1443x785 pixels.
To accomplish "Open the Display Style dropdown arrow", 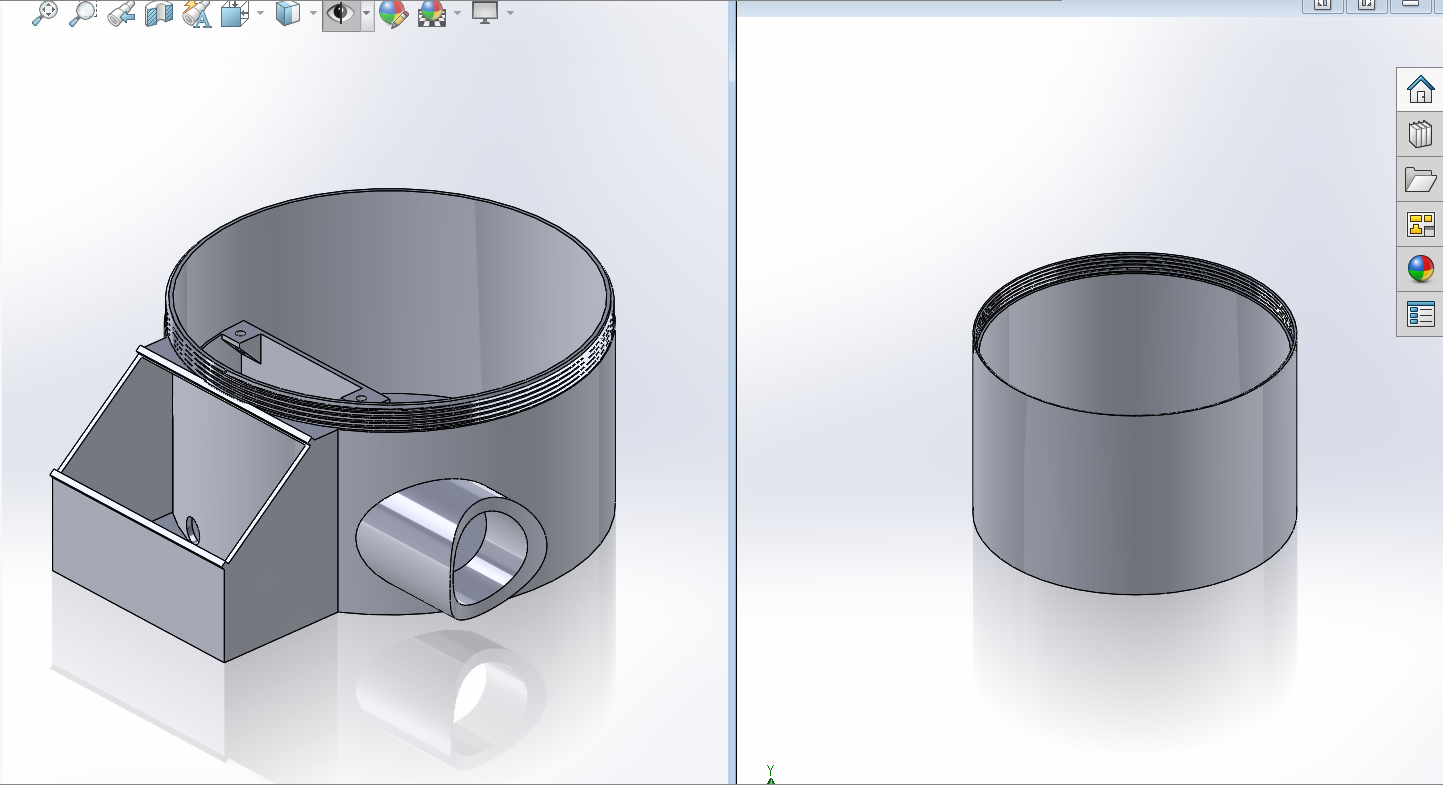I will pyautogui.click(x=313, y=13).
